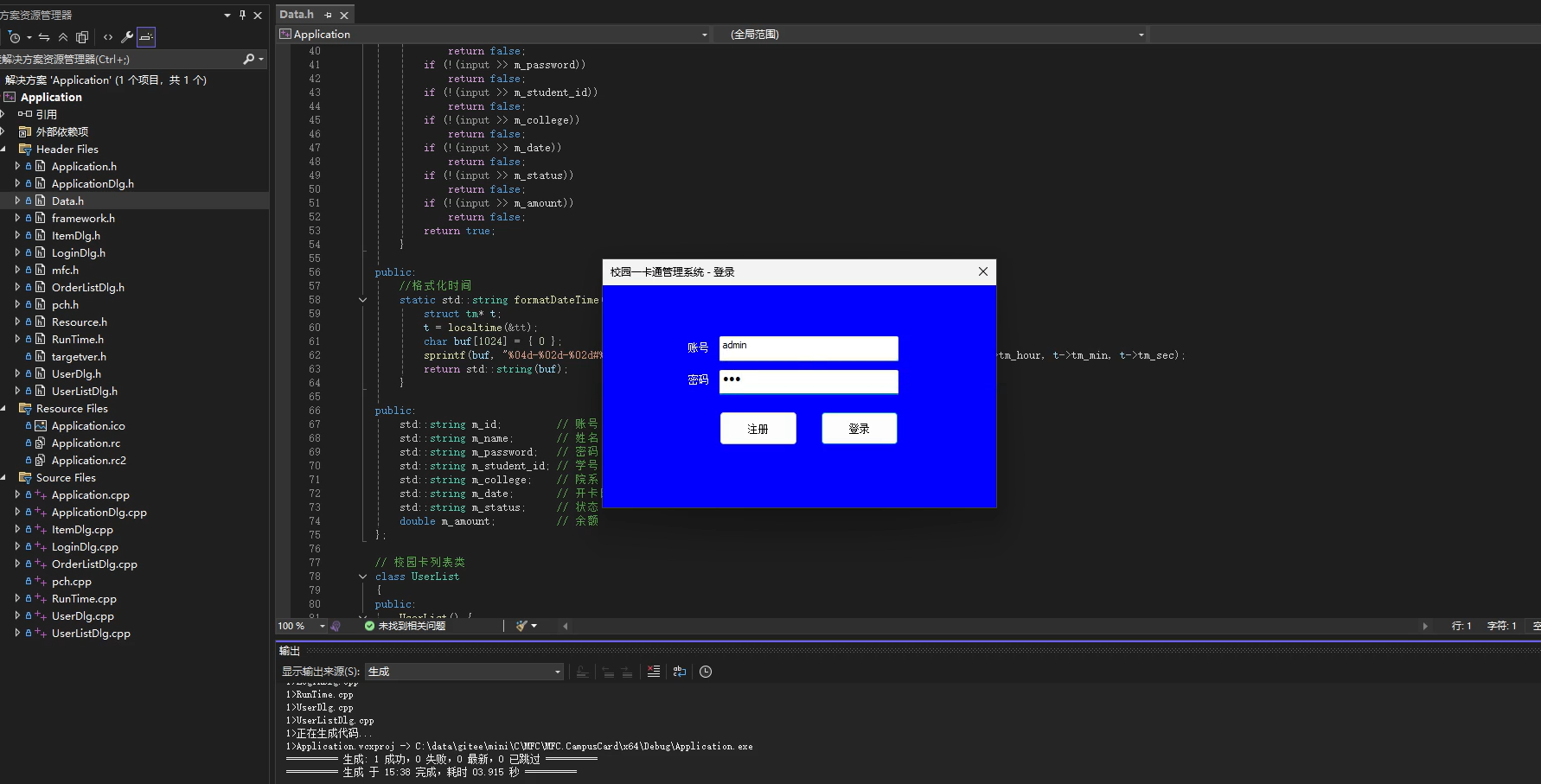The image size is (1541, 784).
Task: Click the 登录 login button
Action: [860, 429]
